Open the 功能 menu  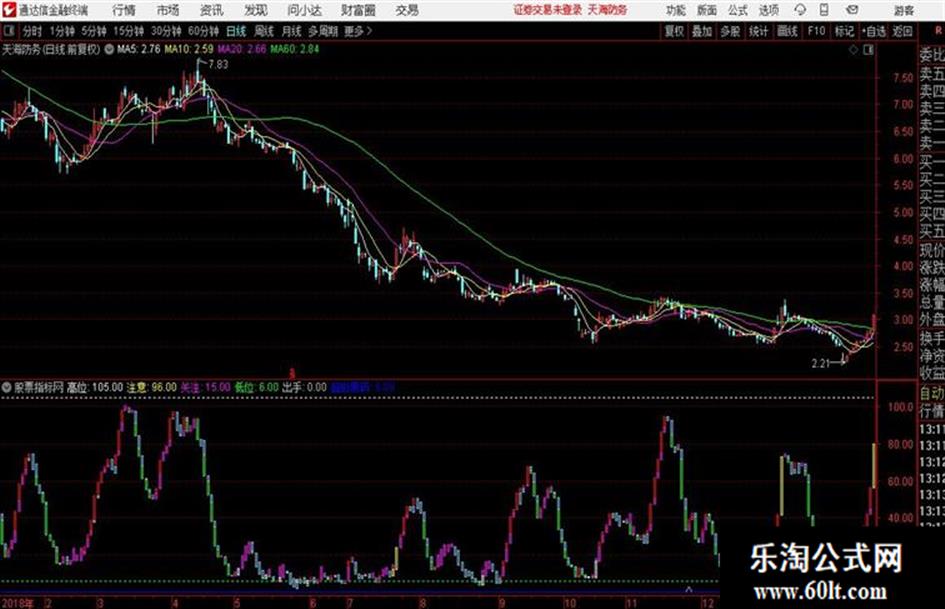point(676,10)
